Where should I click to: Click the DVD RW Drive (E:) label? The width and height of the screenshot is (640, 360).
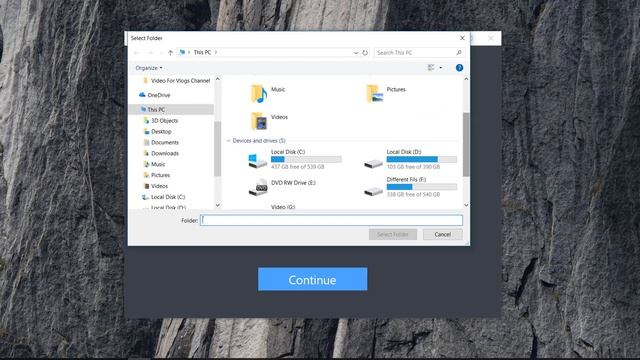[293, 183]
